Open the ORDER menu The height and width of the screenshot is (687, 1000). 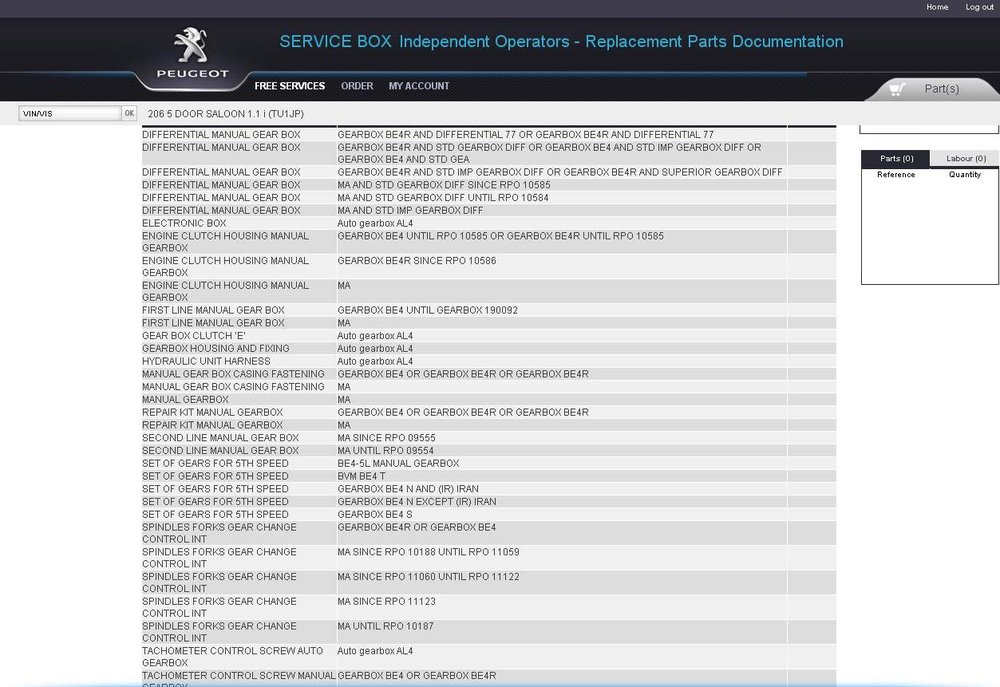(x=357, y=86)
